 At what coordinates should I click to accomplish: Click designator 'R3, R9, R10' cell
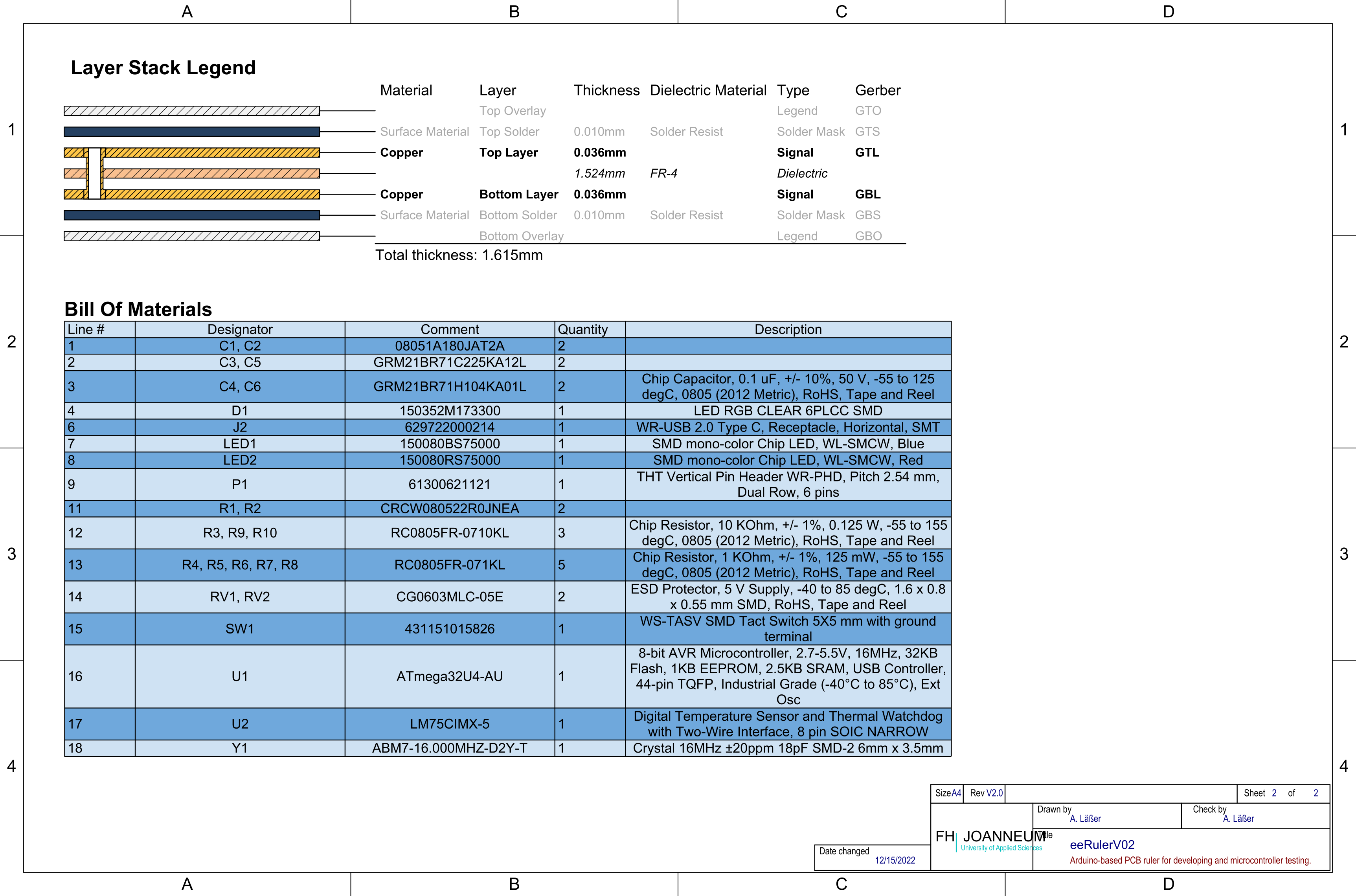click(x=240, y=532)
